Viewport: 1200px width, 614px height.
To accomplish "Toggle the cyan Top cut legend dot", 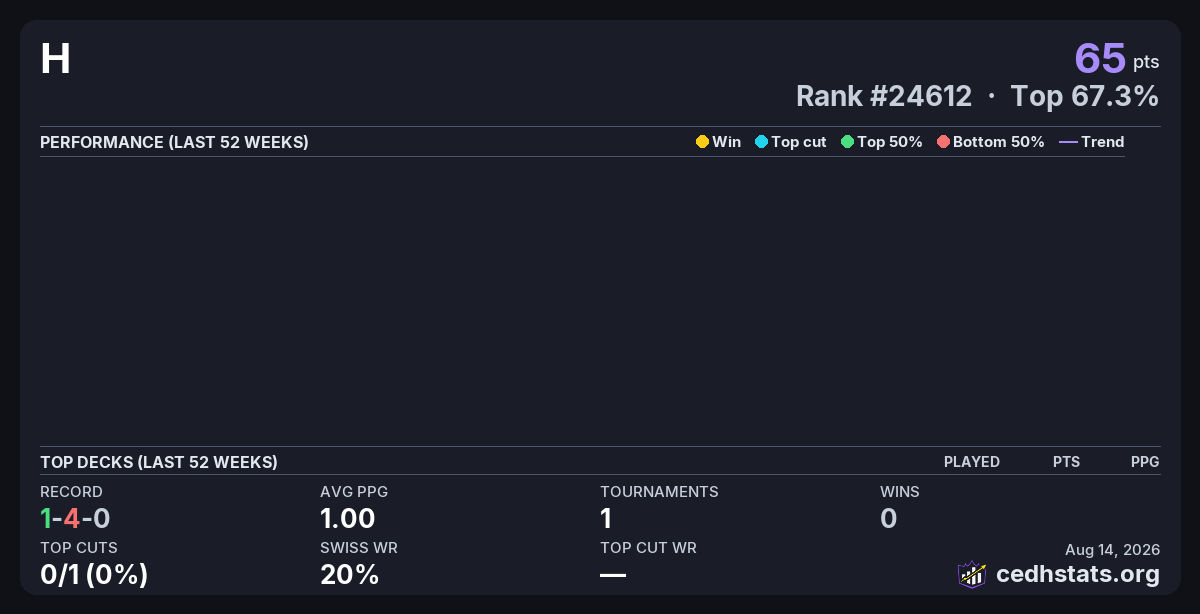I will (x=761, y=142).
